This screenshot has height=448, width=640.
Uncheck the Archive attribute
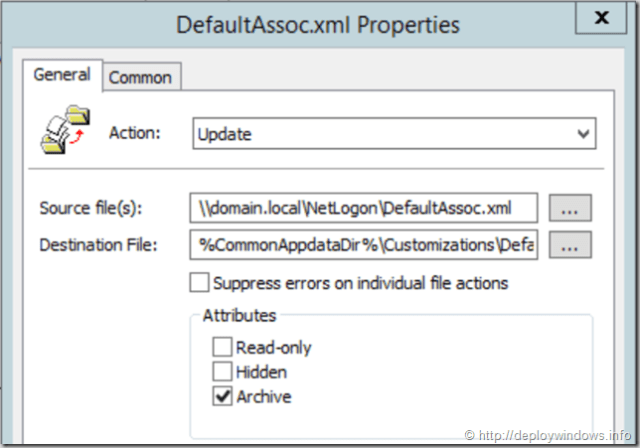point(221,397)
